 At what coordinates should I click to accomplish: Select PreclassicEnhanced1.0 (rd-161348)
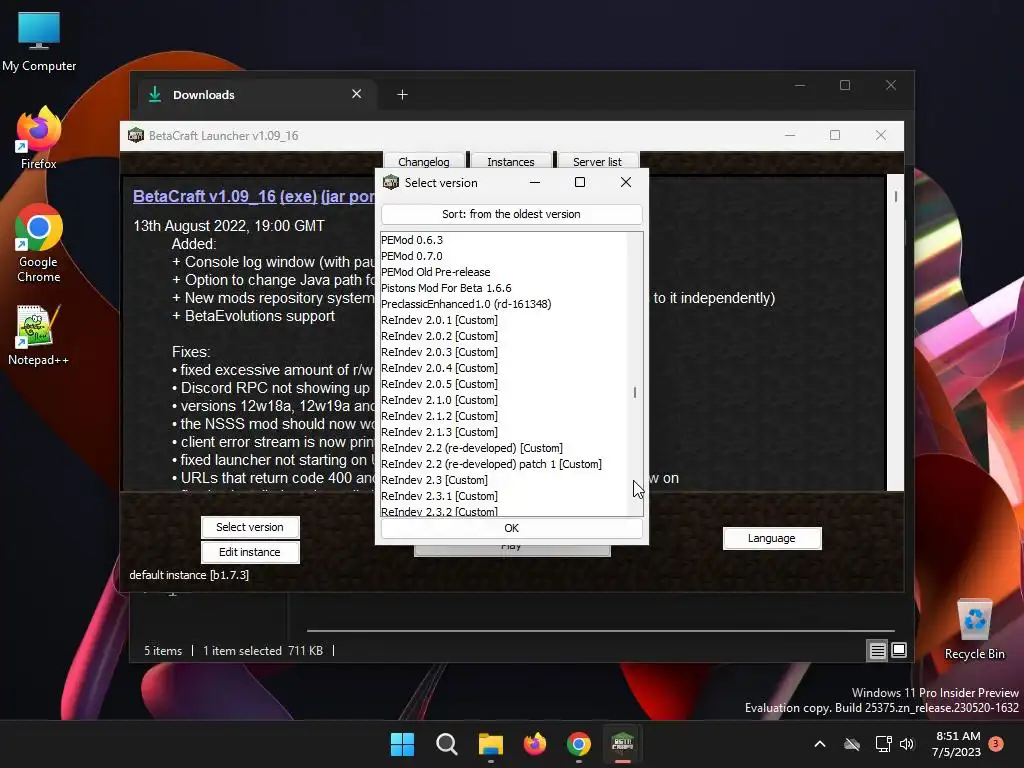click(x=504, y=304)
